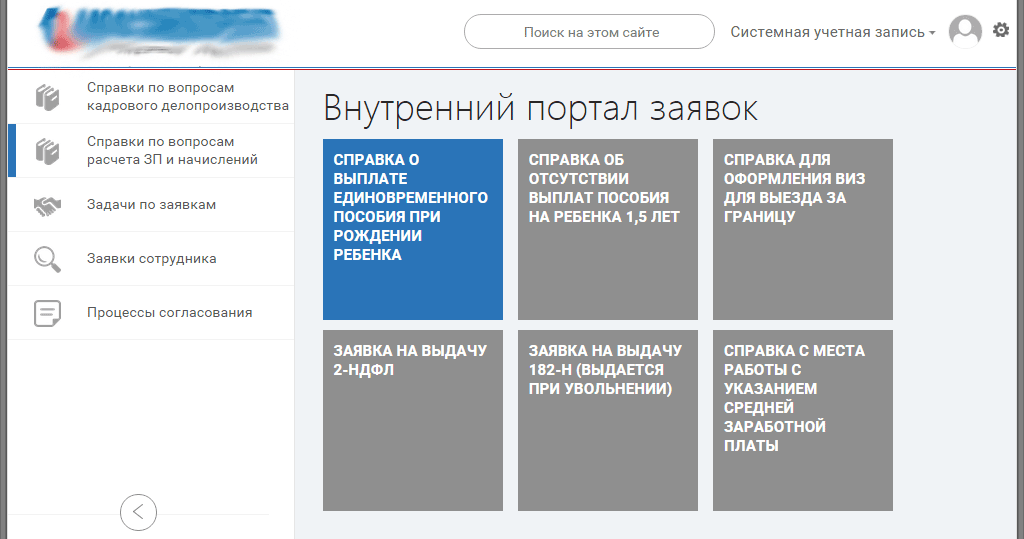Select tile Справка для оформления виз
1024x539 pixels.
tap(802, 229)
